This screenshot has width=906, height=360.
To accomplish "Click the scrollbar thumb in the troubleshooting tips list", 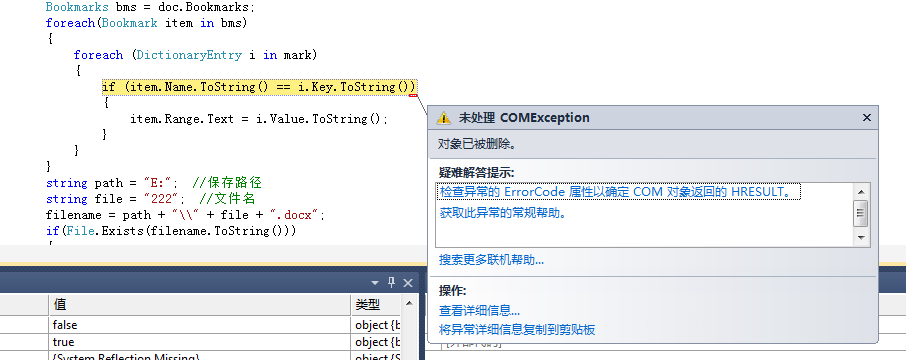I will point(861,213).
